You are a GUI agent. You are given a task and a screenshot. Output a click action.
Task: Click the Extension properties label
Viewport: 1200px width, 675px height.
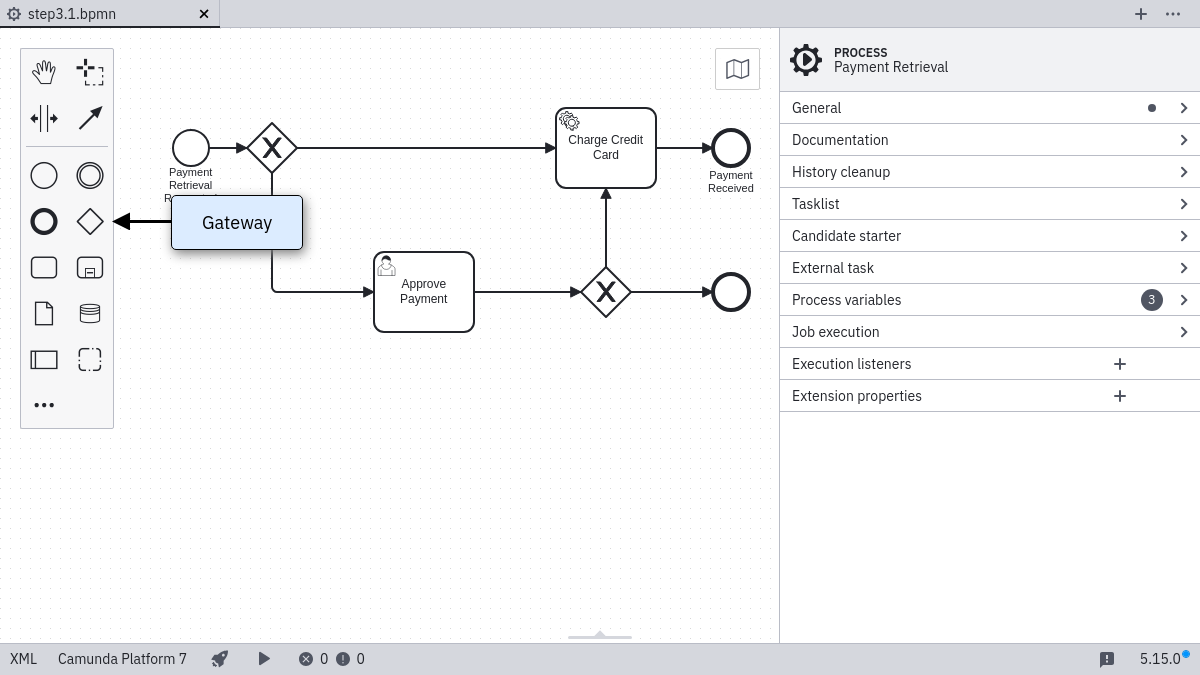tap(857, 396)
